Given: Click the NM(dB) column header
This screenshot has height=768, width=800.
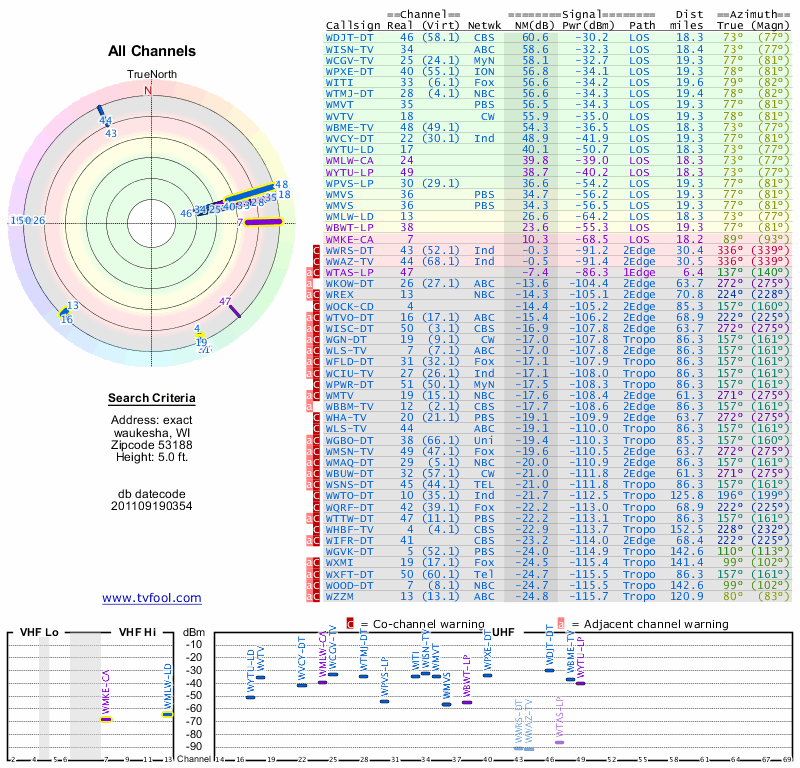Looking at the screenshot, I should [x=529, y=24].
